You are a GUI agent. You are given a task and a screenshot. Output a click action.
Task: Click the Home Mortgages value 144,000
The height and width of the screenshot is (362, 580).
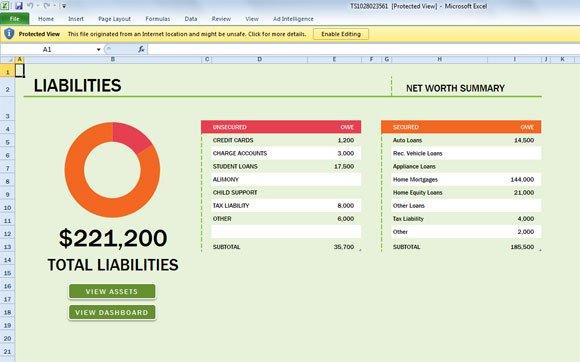pos(522,179)
